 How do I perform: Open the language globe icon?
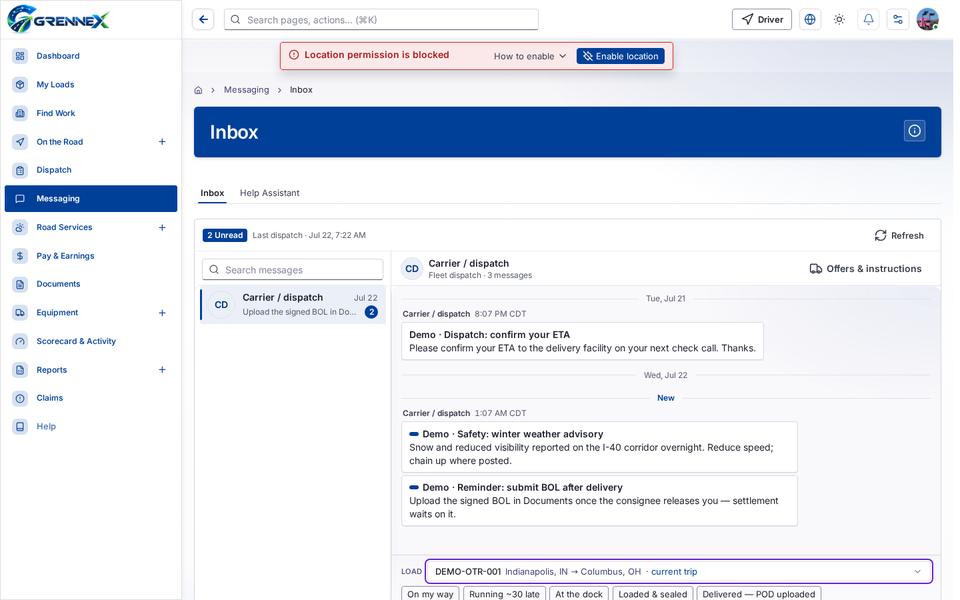[810, 20]
